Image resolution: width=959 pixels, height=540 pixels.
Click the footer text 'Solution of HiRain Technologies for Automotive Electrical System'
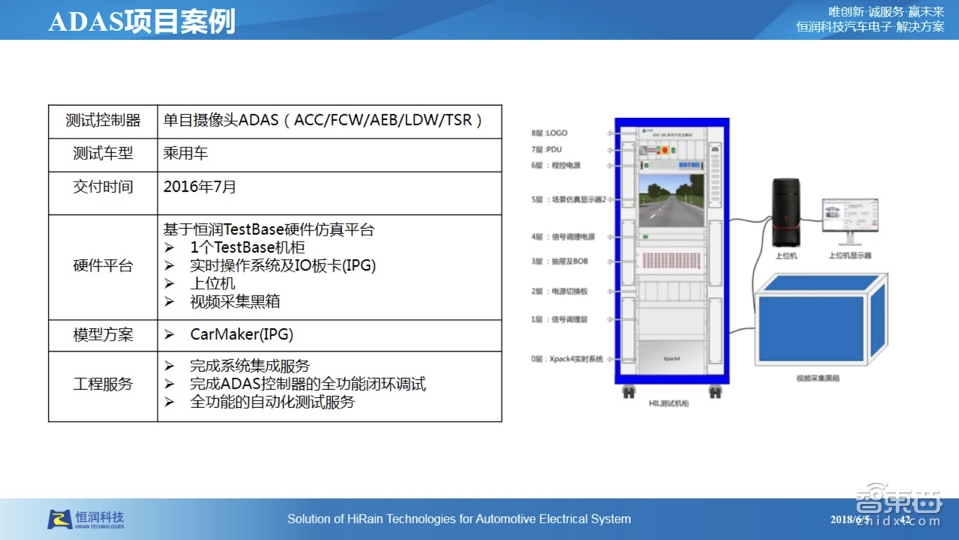pyautogui.click(x=459, y=519)
